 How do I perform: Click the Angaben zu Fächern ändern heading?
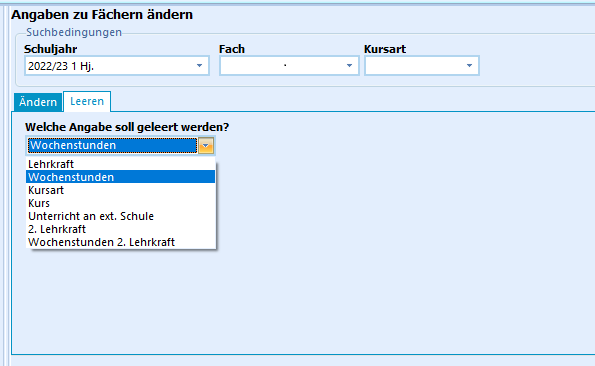pyautogui.click(x=102, y=14)
